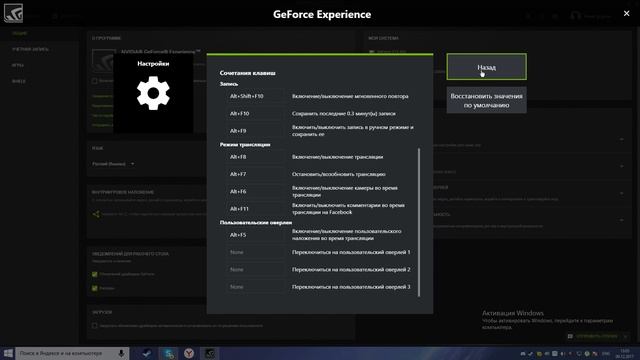Image resolution: width=640 pixels, height=360 pixels.
Task: Open the Windows Start menu
Action: pos(8,353)
